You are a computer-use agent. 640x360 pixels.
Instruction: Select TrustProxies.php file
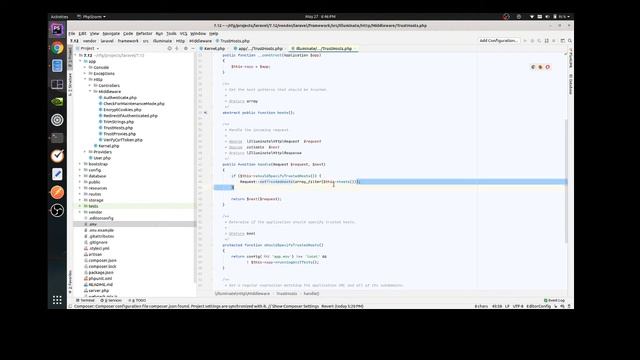click(x=119, y=134)
